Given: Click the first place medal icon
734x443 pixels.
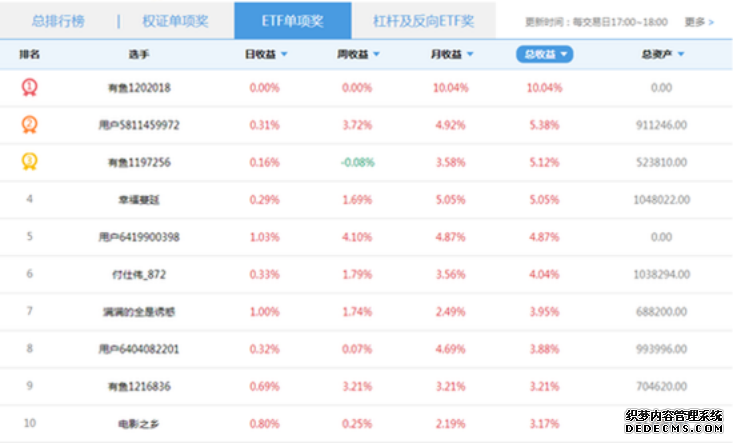Looking at the screenshot, I should pyautogui.click(x=29, y=87).
